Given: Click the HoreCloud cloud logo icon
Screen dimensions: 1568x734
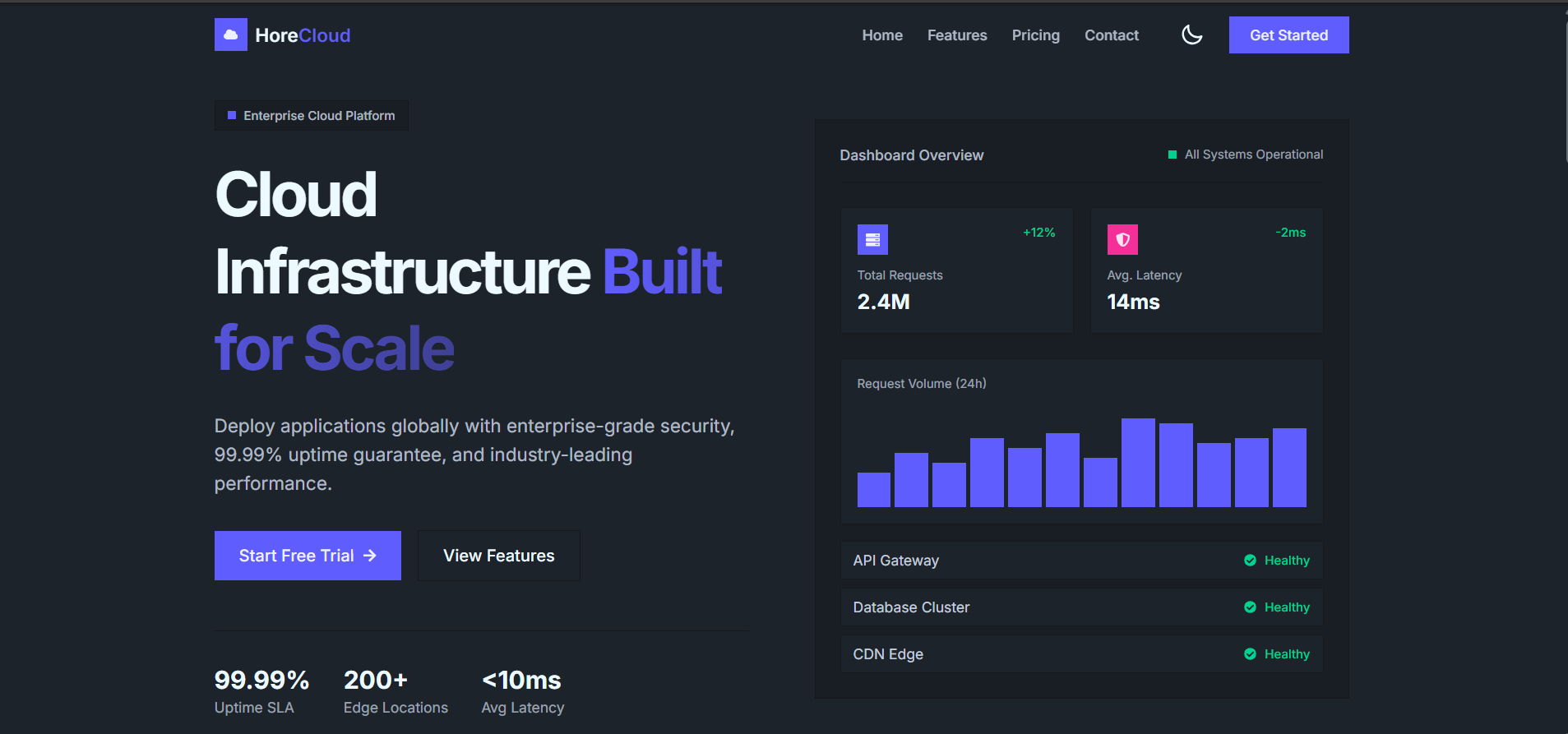Looking at the screenshot, I should tap(230, 35).
